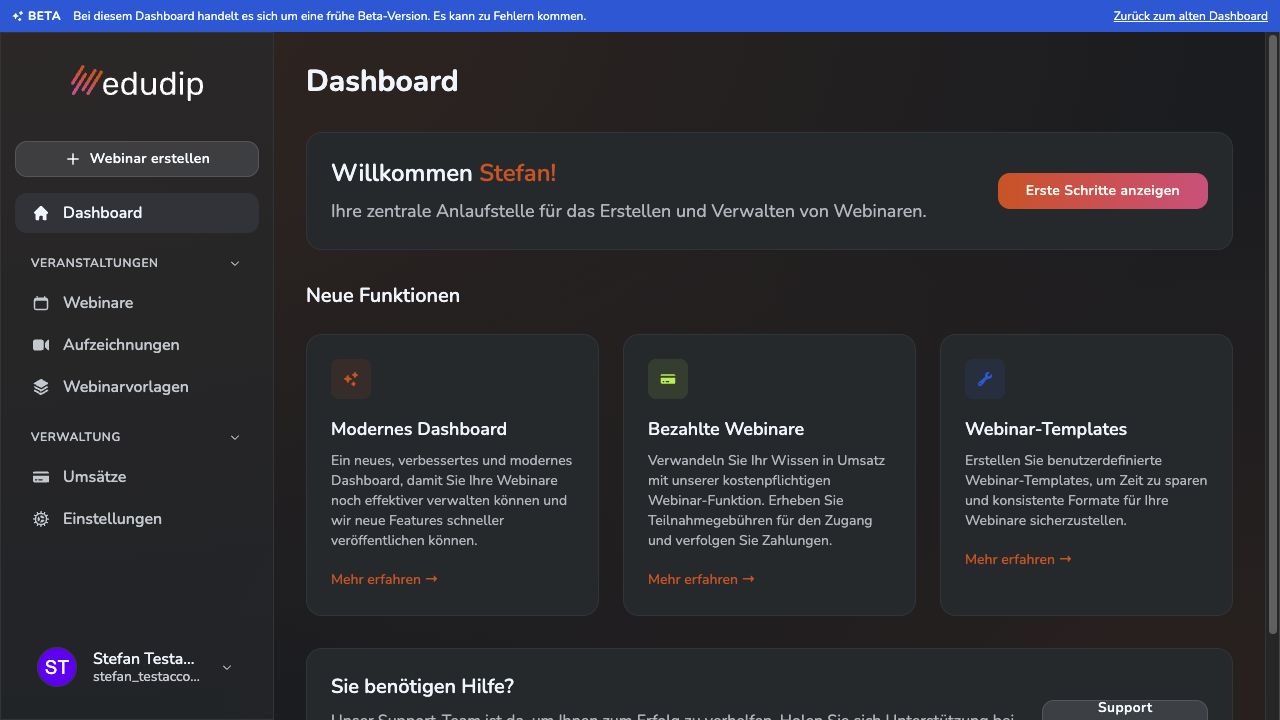Click the BETA sparkle icon in banner
This screenshot has width=1280, height=720.
pos(17,16)
